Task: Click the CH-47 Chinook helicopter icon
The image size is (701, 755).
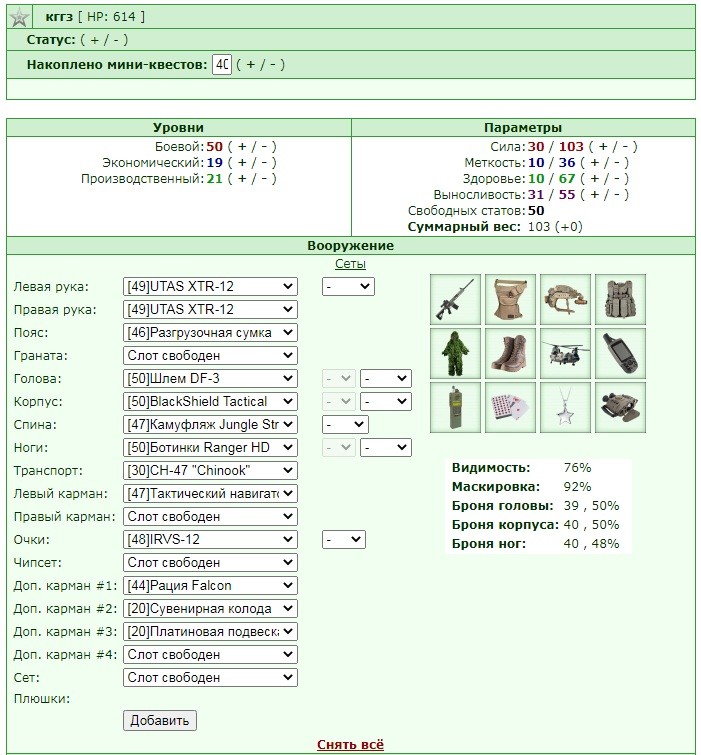Action: tap(565, 353)
